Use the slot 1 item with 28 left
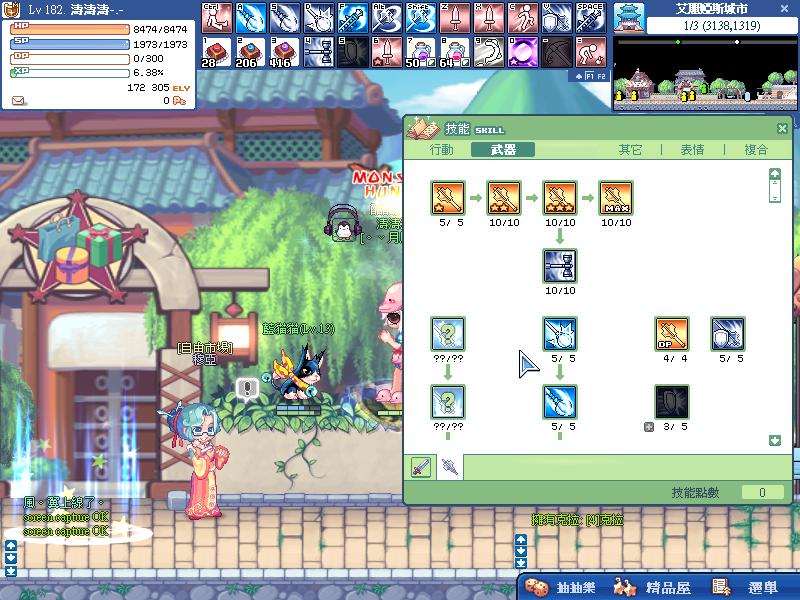The height and width of the screenshot is (600, 800). 217,52
